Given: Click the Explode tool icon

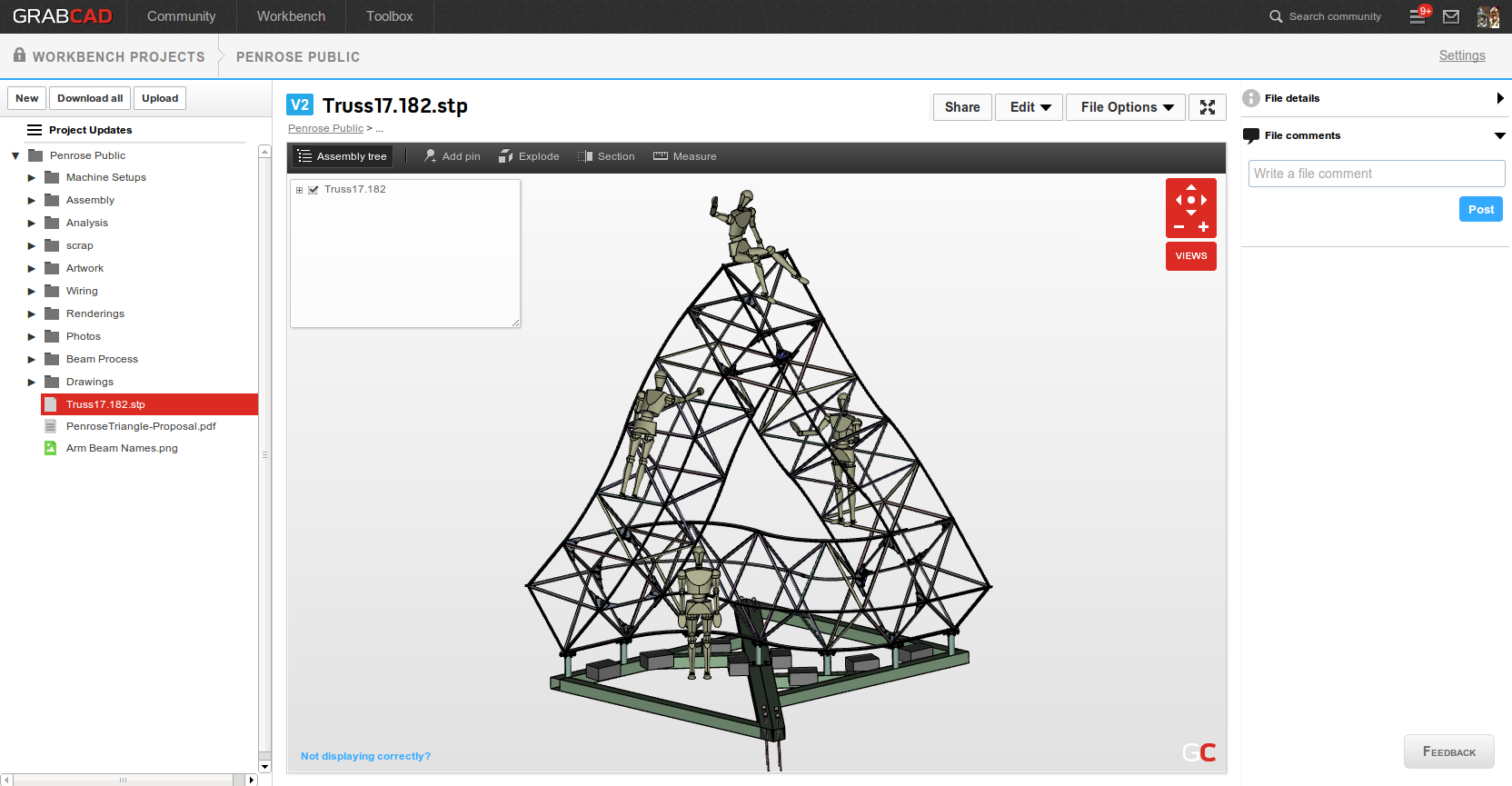Looking at the screenshot, I should pos(506,156).
